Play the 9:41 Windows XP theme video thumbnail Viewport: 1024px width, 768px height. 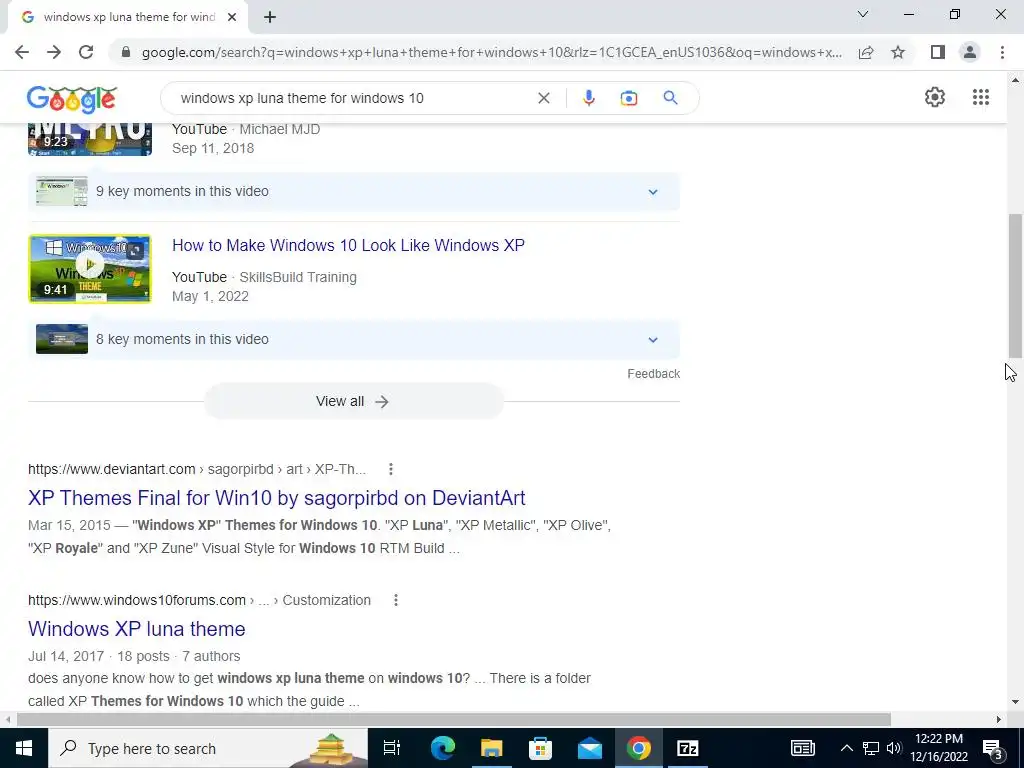89,269
